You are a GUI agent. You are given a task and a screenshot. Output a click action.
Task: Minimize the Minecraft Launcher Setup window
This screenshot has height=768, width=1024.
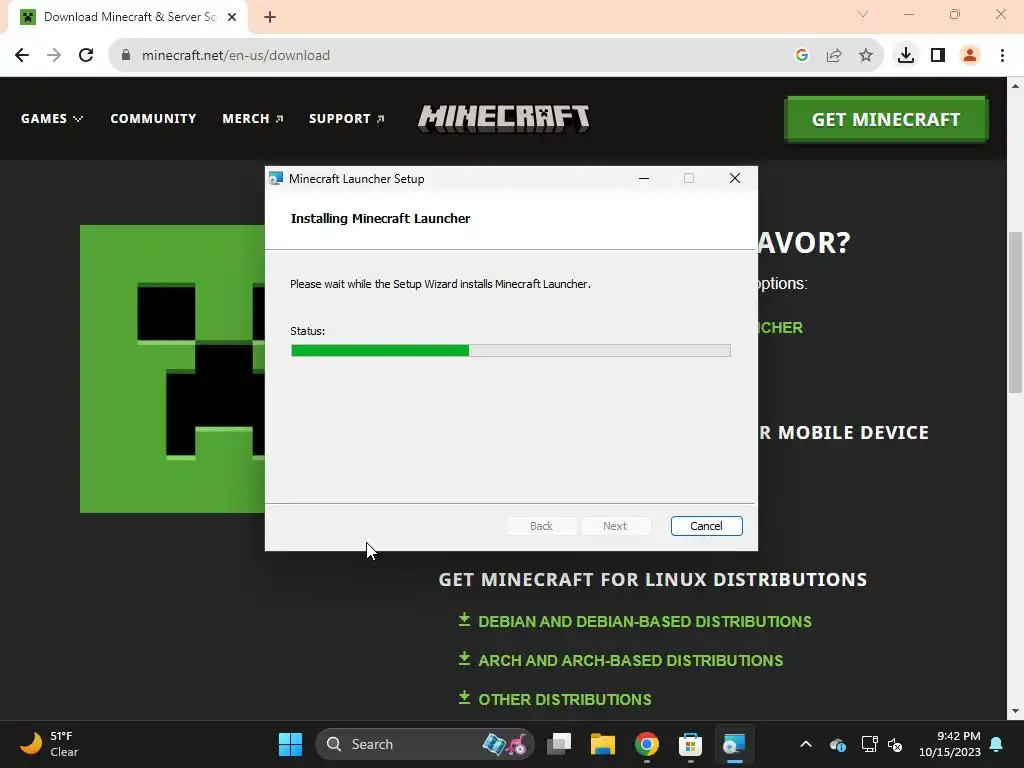[x=644, y=178]
